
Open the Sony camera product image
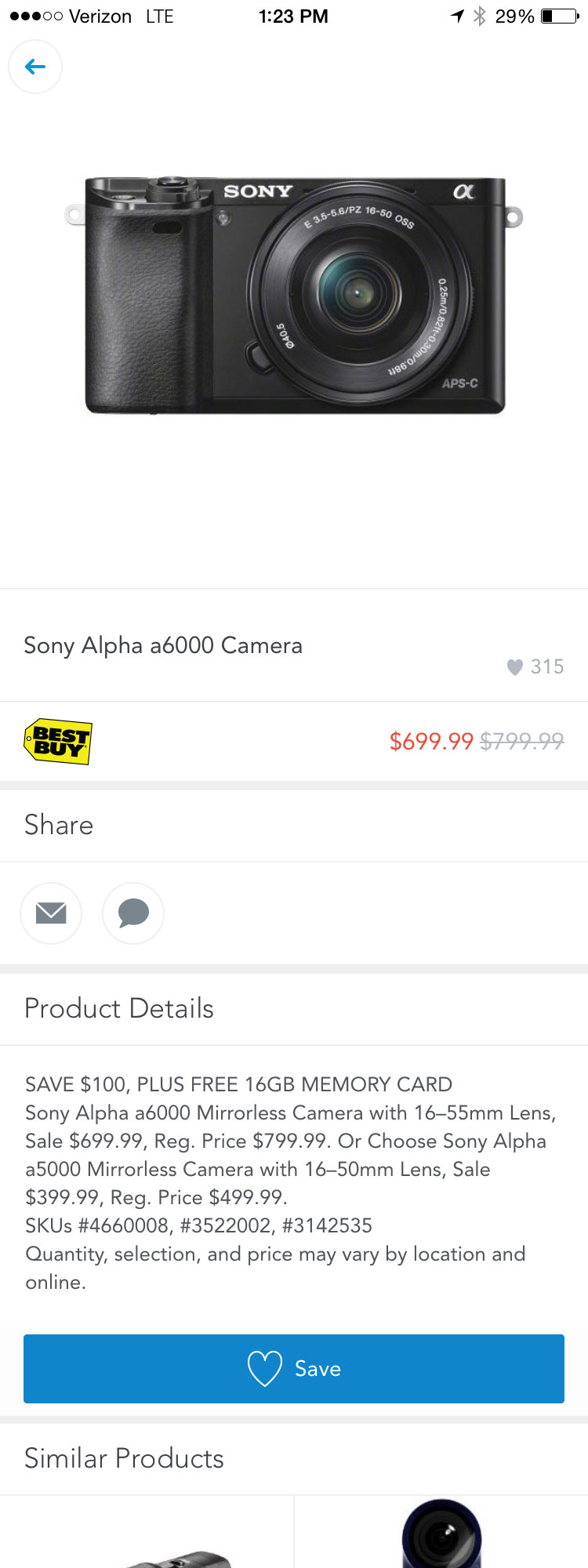(x=294, y=294)
